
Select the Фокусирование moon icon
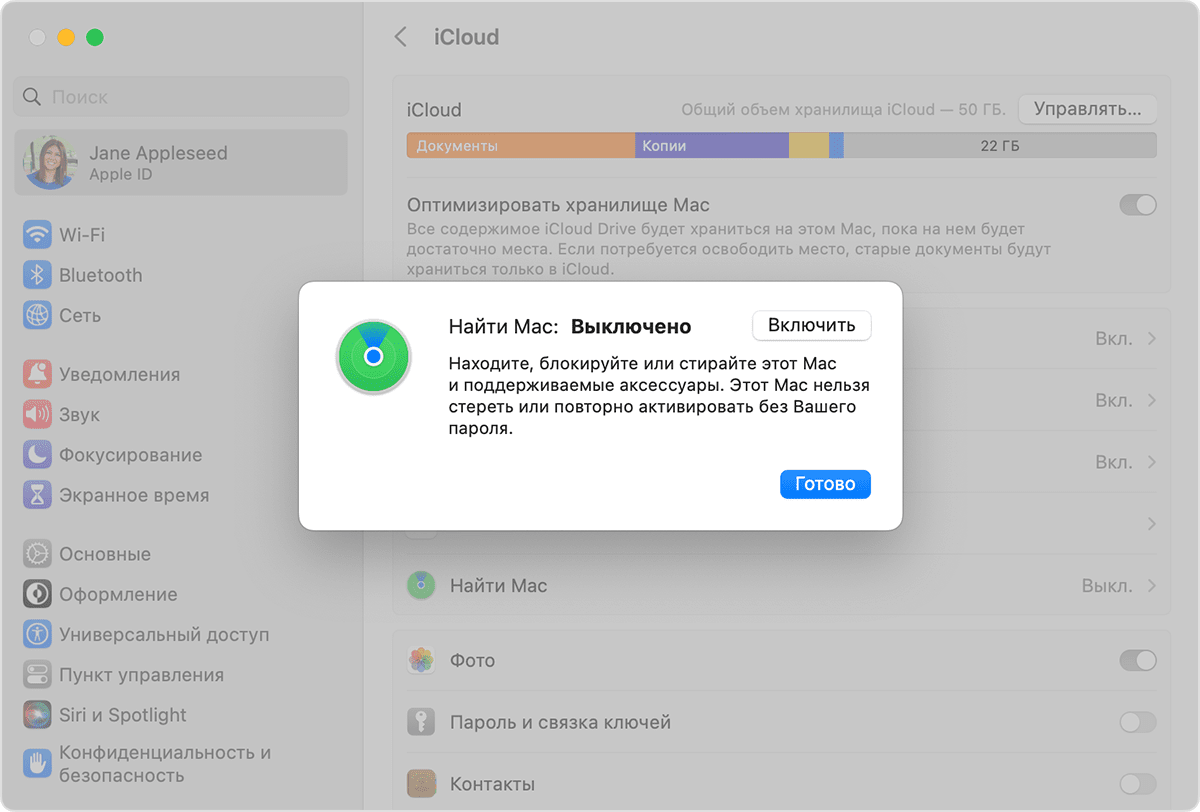tap(37, 455)
